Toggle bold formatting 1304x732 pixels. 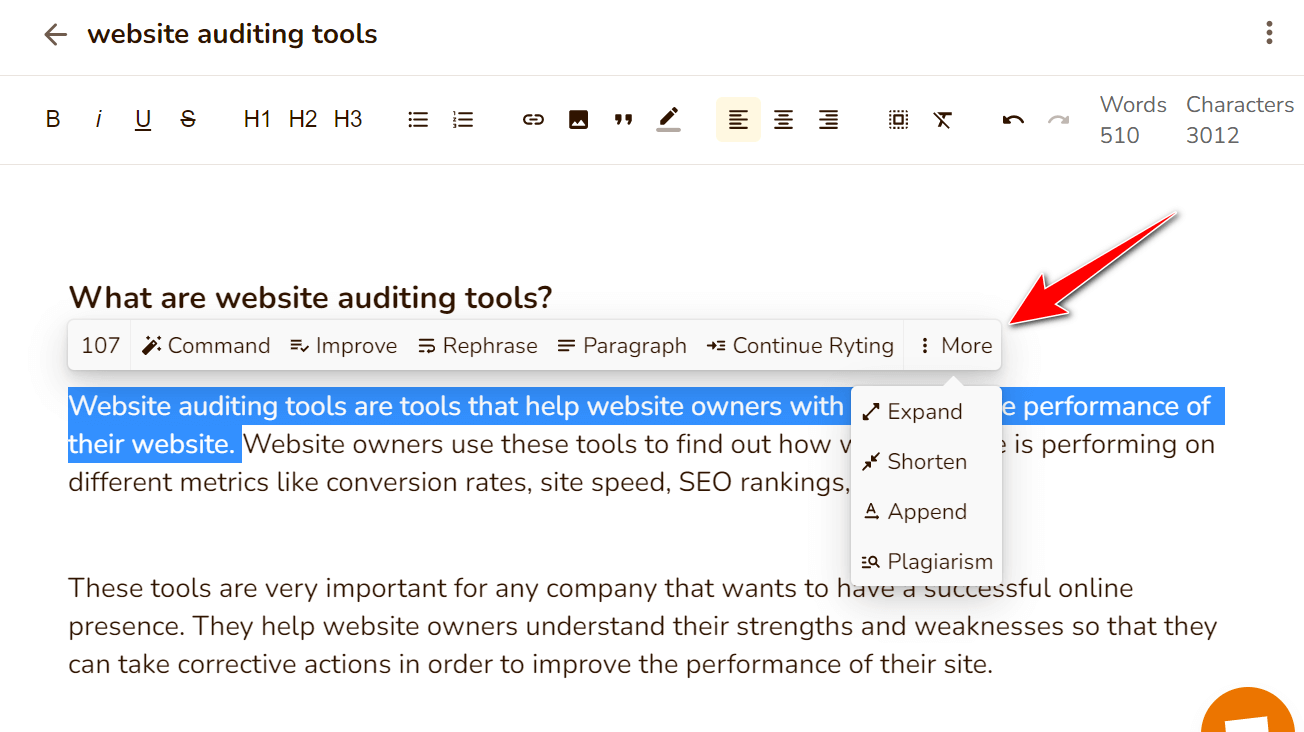coord(52,119)
